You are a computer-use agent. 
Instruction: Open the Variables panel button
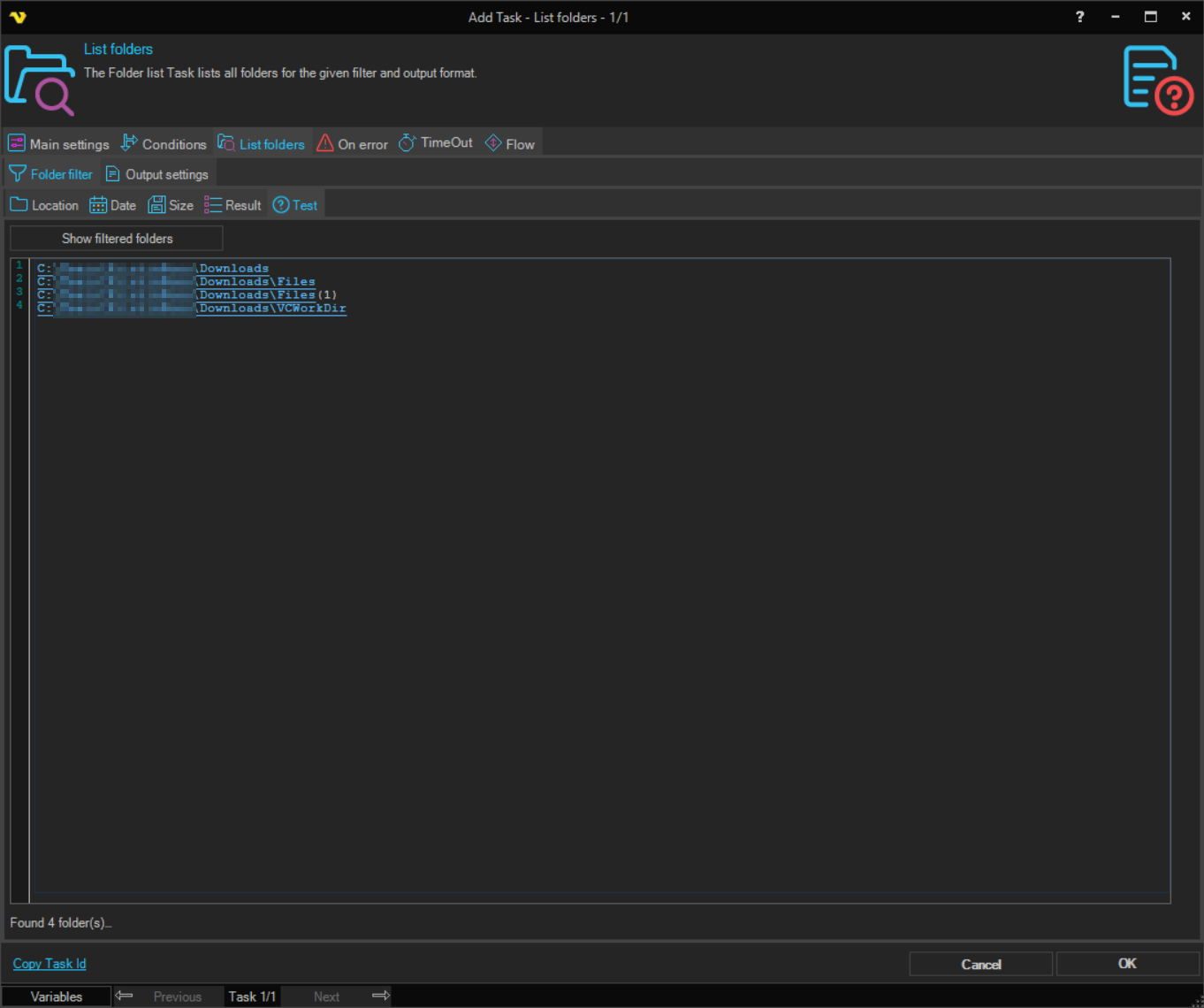tap(57, 997)
